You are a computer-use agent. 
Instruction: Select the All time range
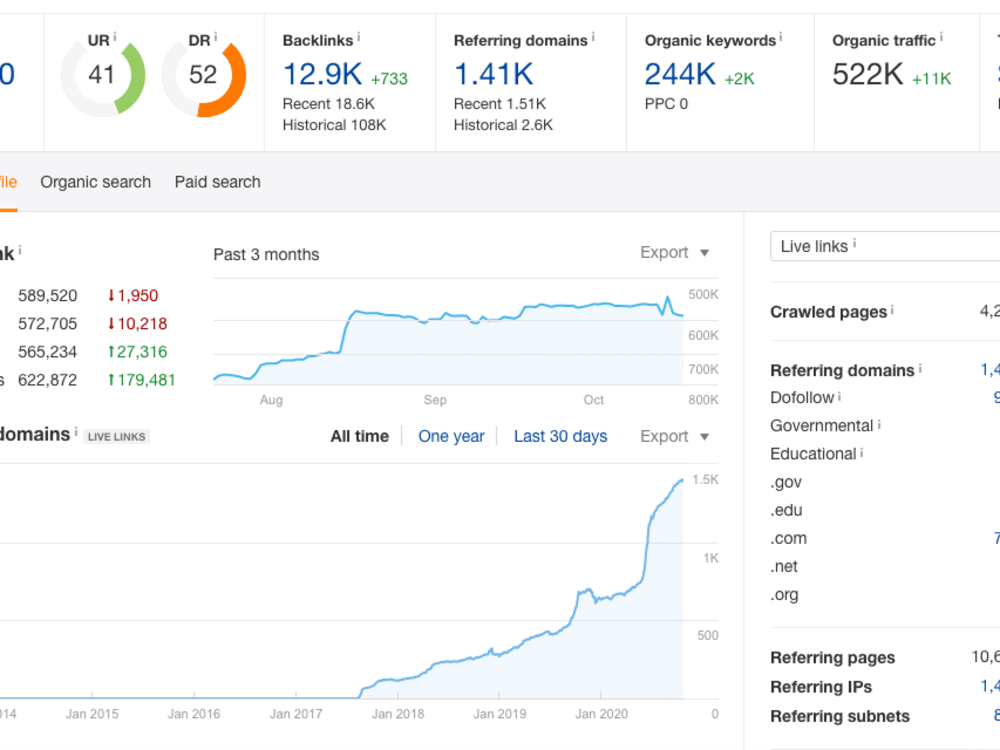360,436
